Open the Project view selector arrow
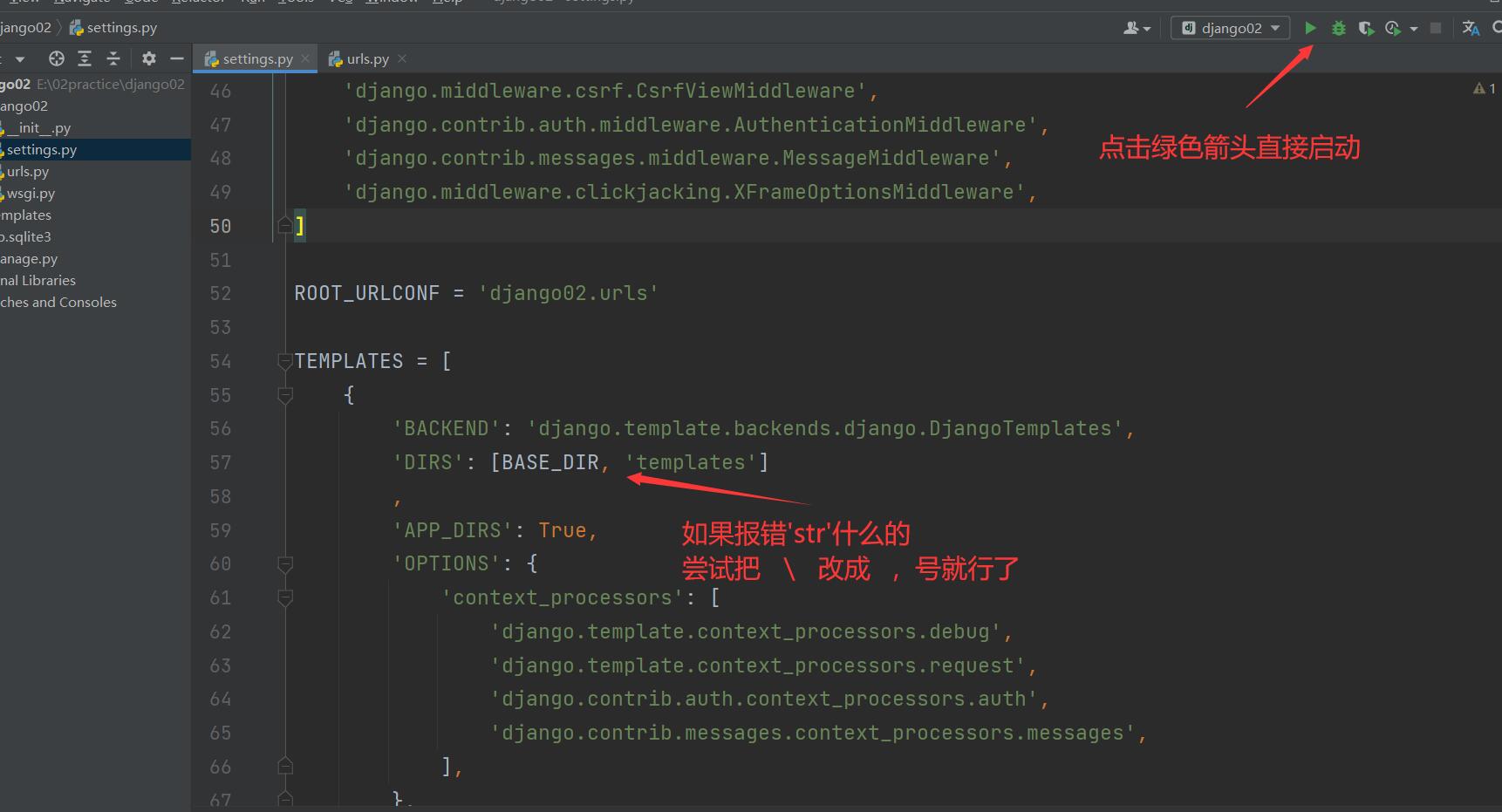Image resolution: width=1502 pixels, height=812 pixels. click(20, 59)
